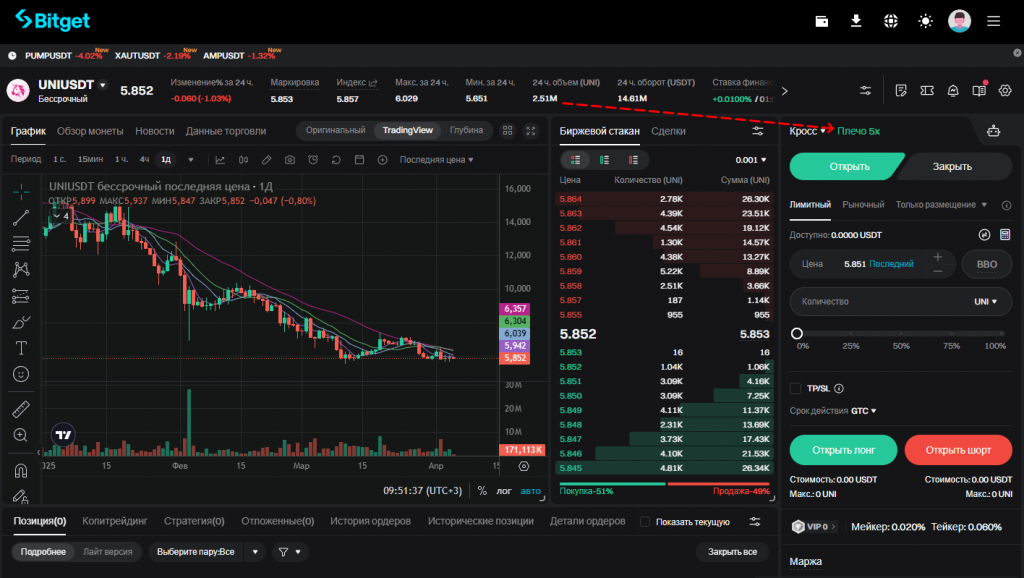The height and width of the screenshot is (578, 1024).
Task: Switch to Лайт версия view
Action: [108, 552]
